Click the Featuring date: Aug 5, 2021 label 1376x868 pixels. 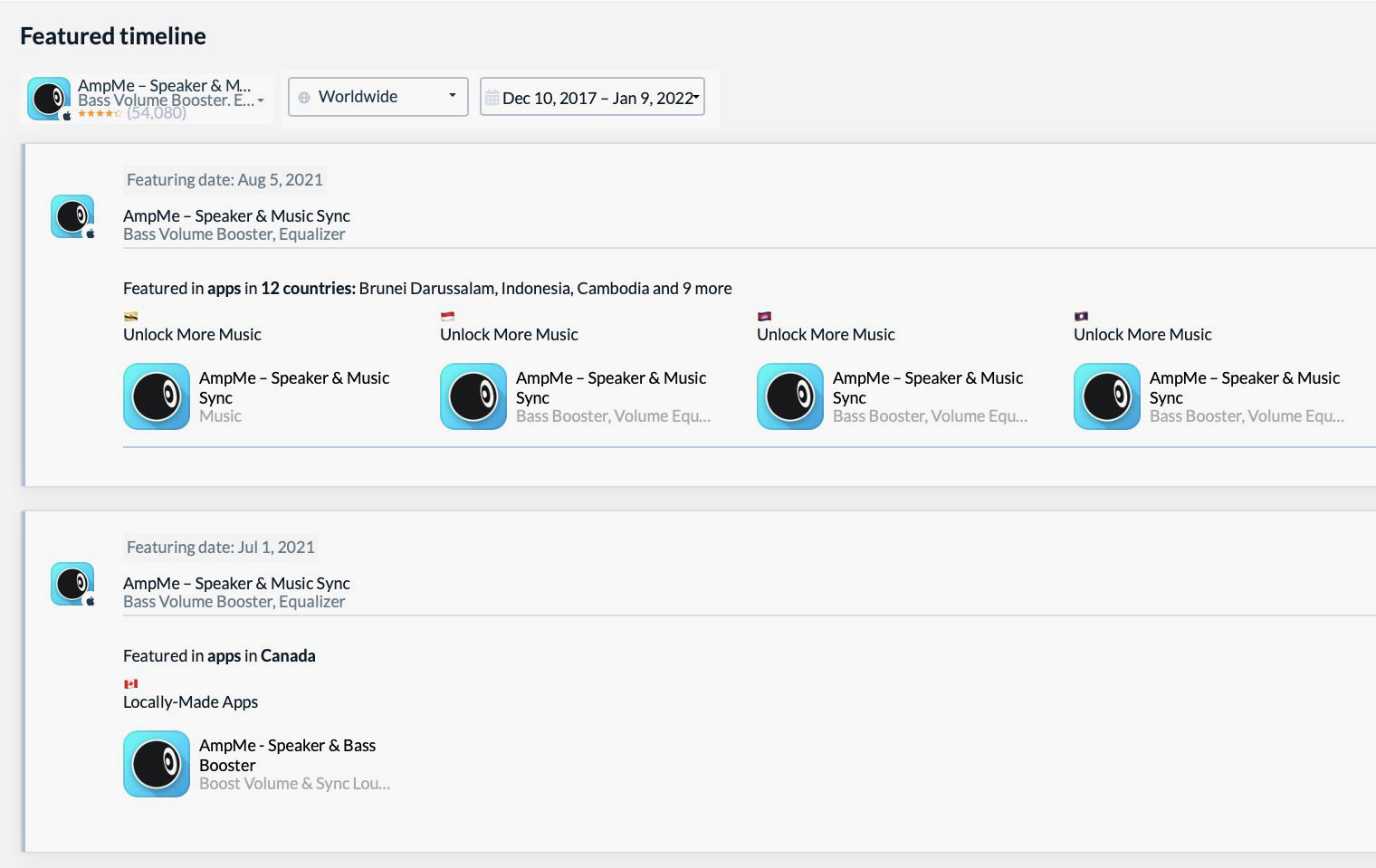(225, 179)
